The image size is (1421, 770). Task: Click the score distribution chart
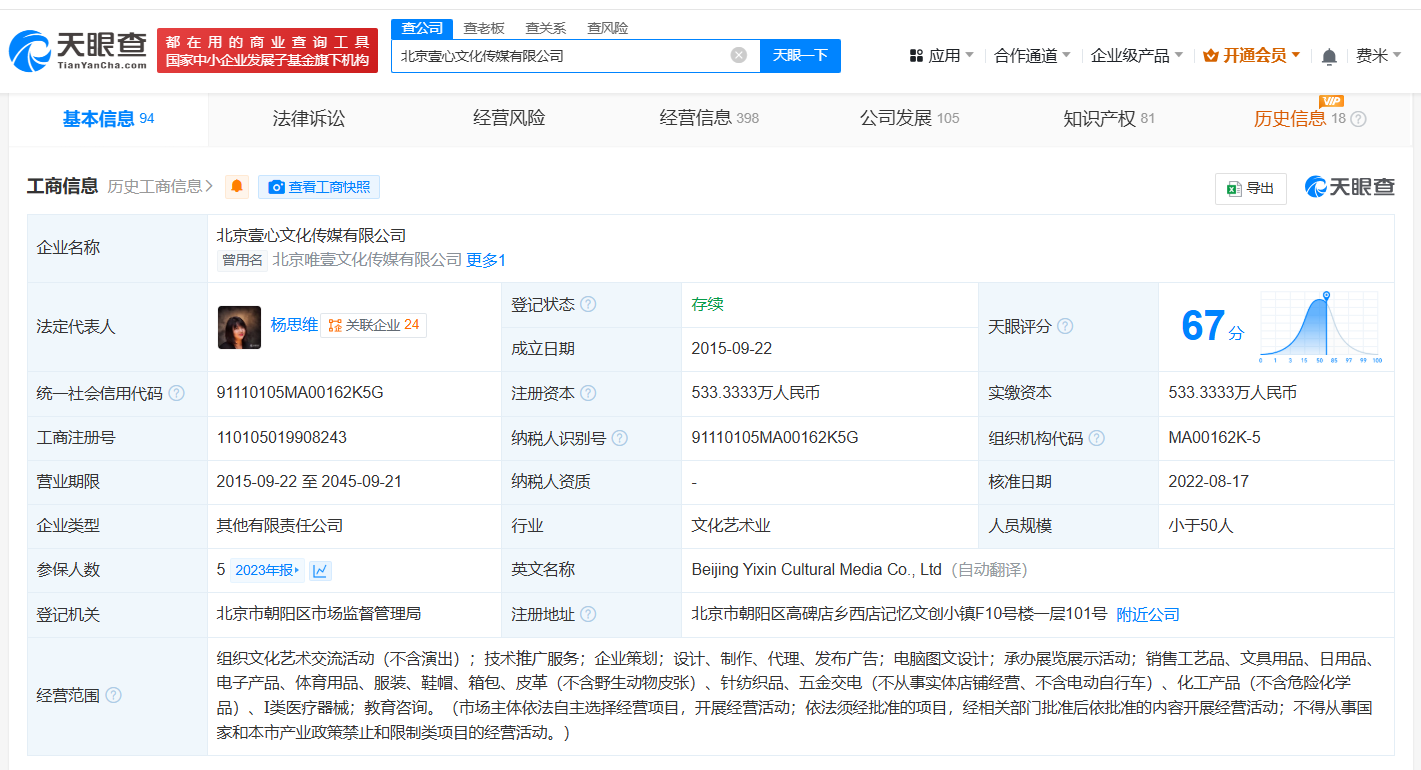1320,327
